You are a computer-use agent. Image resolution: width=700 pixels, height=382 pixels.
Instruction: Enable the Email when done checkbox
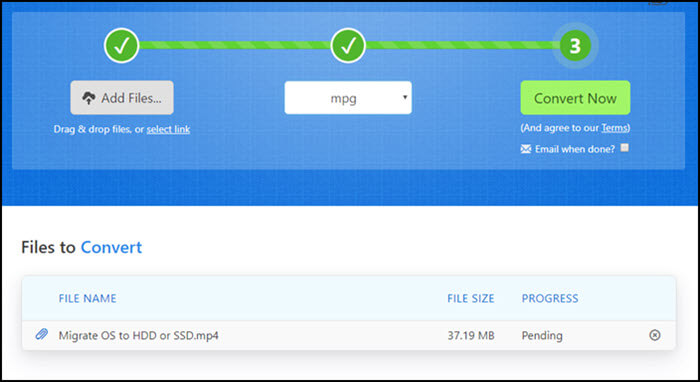(x=625, y=148)
